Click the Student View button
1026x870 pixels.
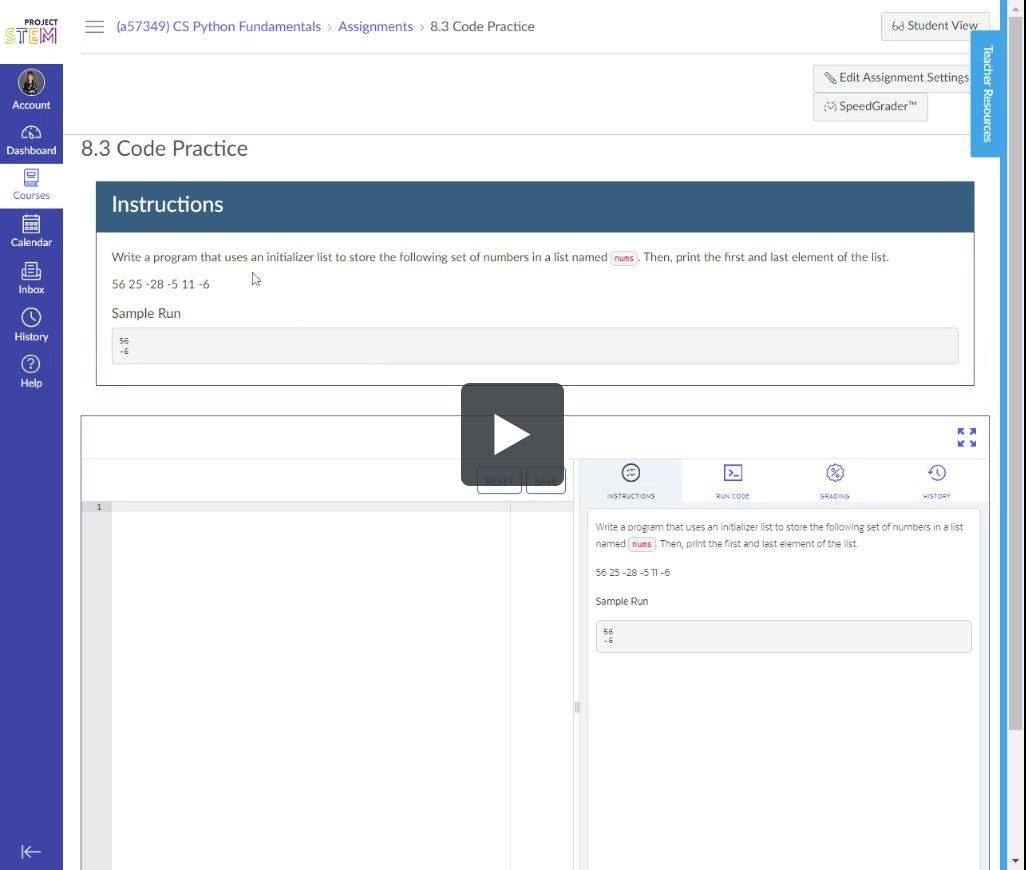[x=934, y=26]
